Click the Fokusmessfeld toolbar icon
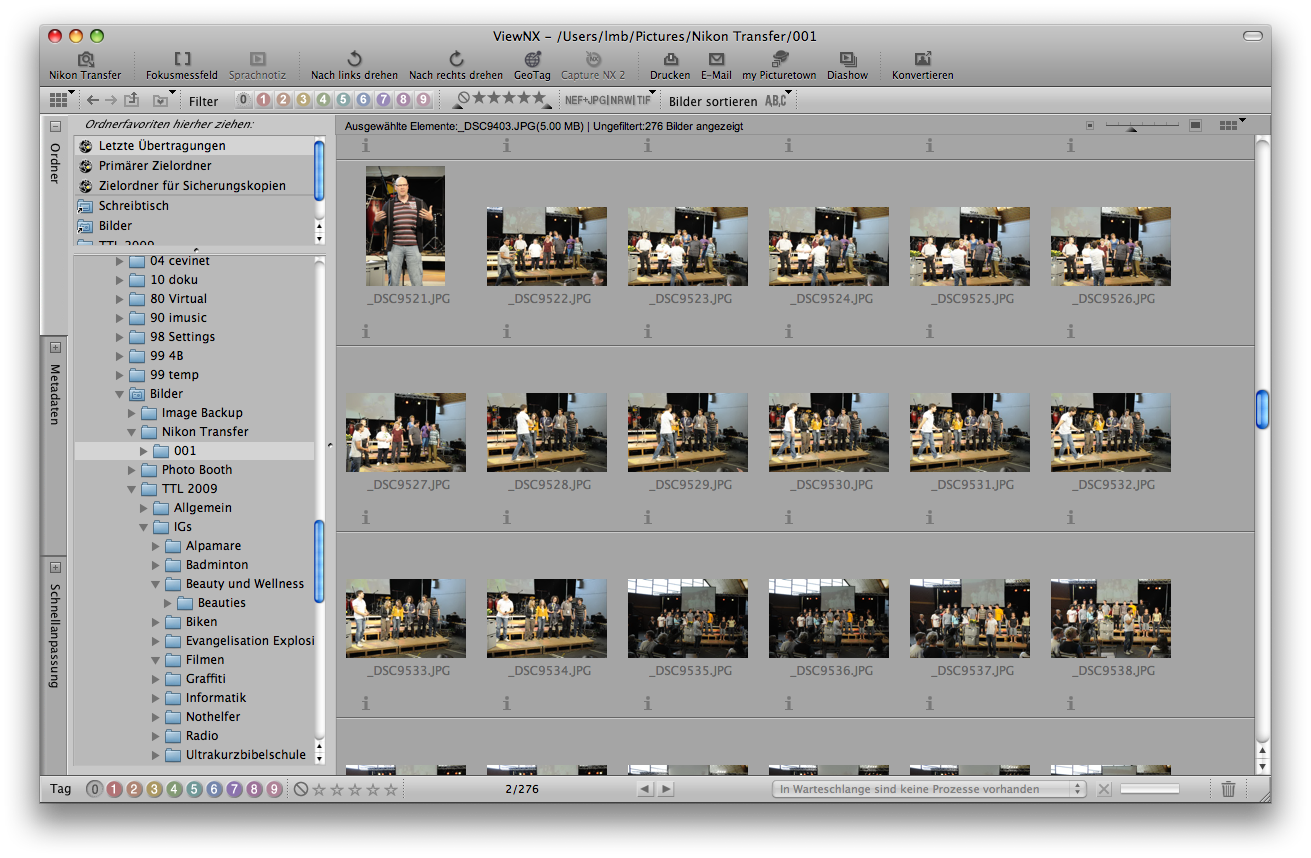Image resolution: width=1311 pixels, height=858 pixels. tap(182, 60)
